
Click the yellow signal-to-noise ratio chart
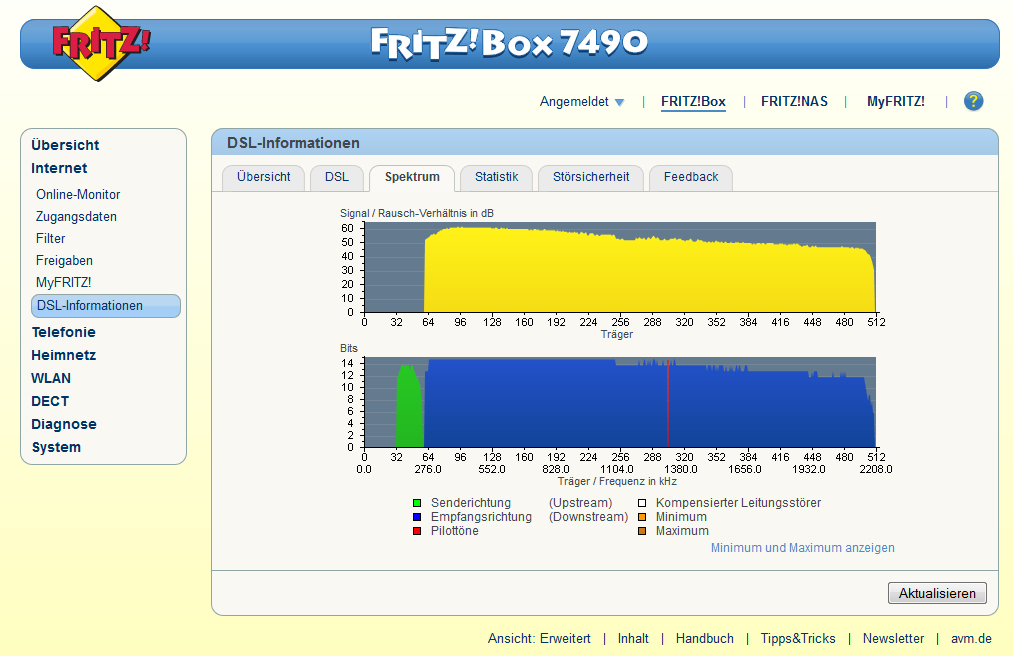pyautogui.click(x=620, y=268)
